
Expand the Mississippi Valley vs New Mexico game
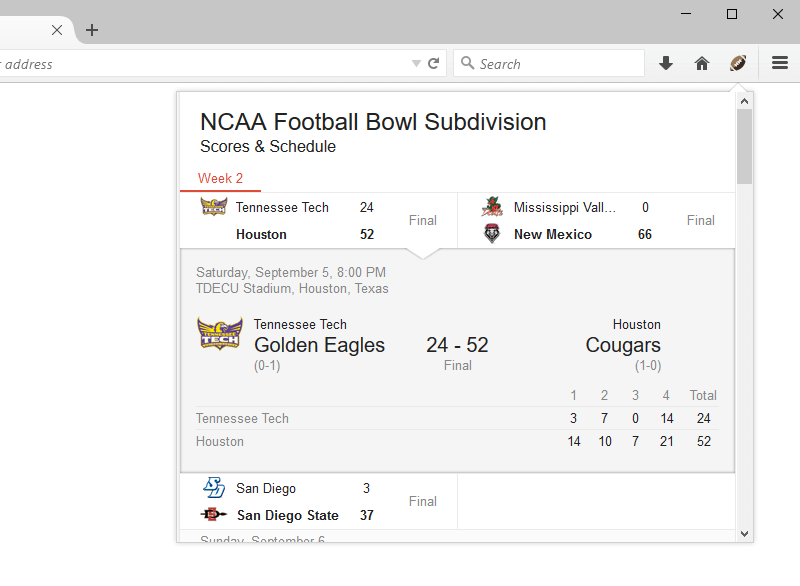point(596,221)
